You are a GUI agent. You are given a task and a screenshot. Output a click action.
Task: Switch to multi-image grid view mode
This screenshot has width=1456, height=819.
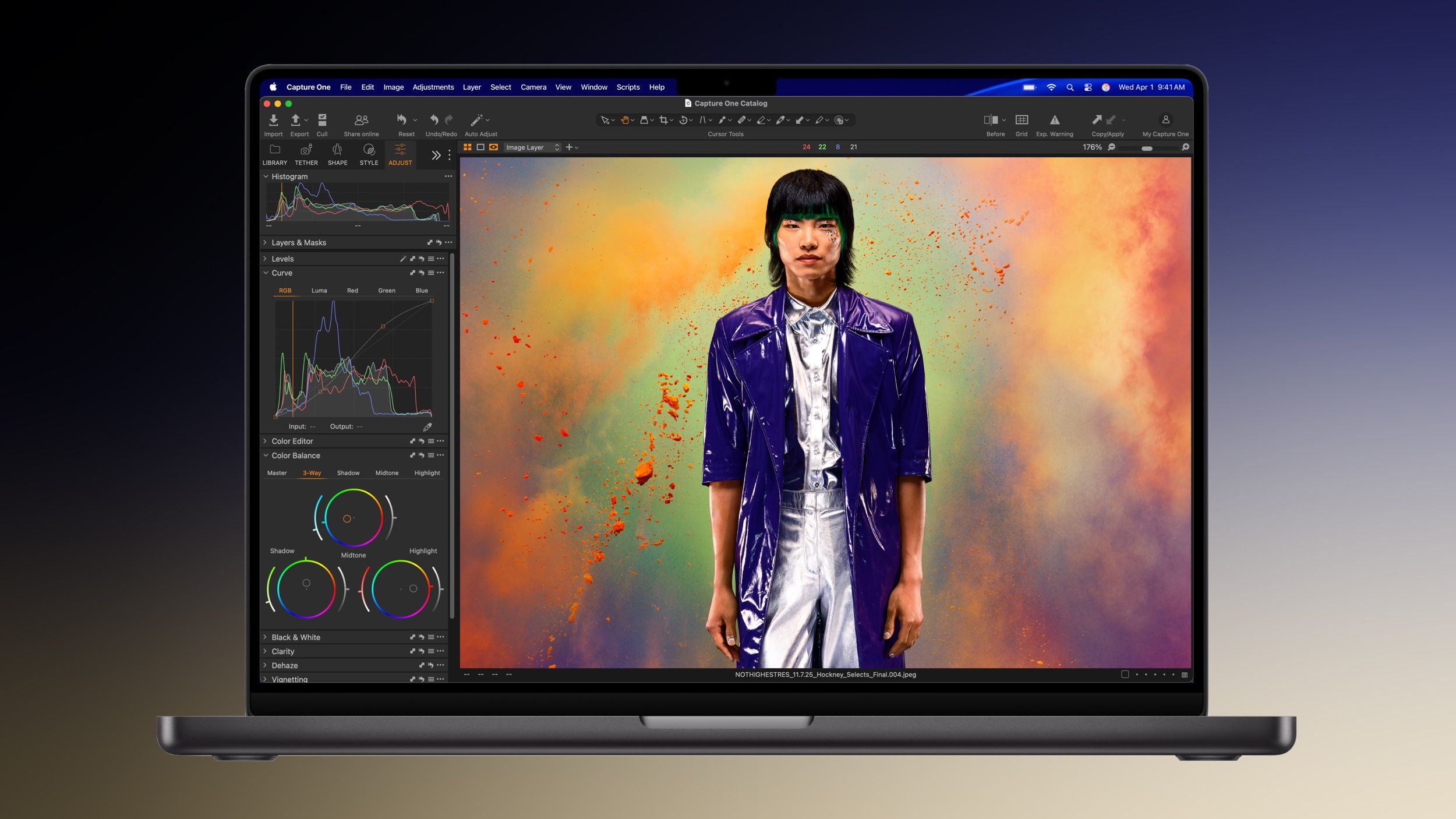(x=467, y=147)
